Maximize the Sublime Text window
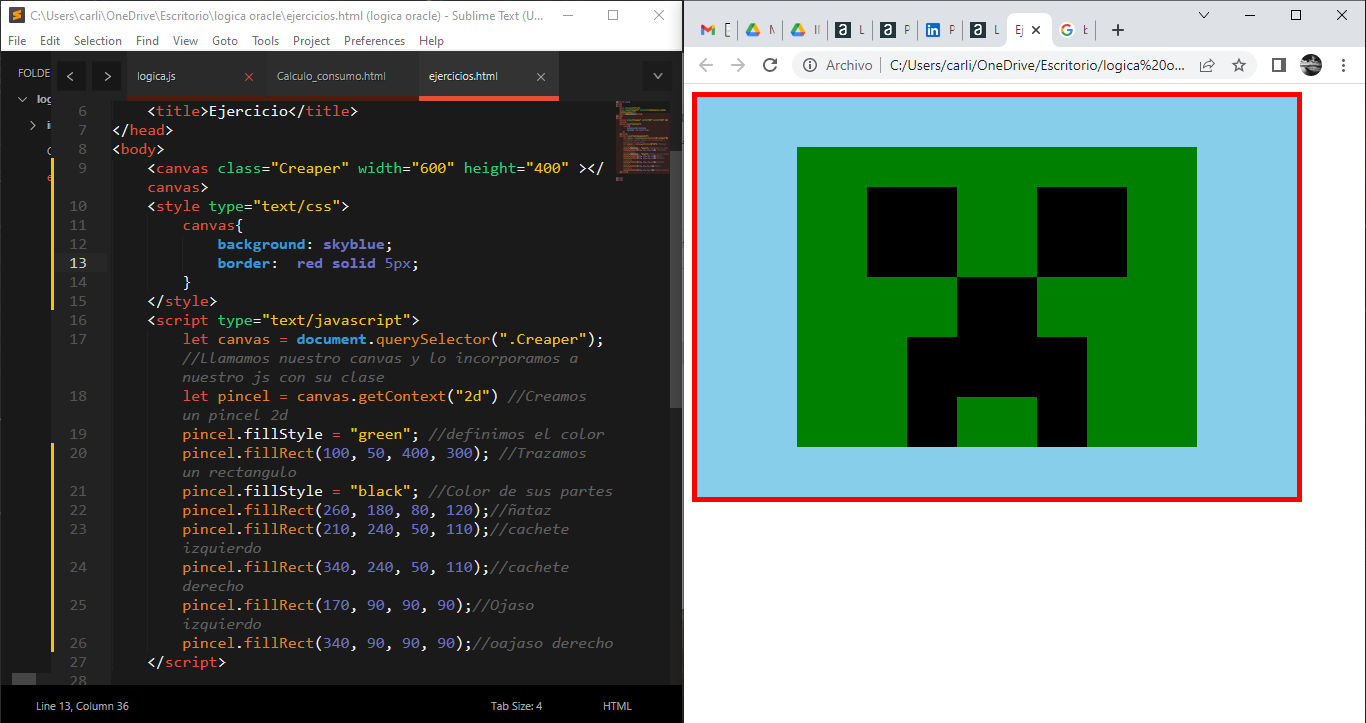This screenshot has height=723, width=1366. tap(613, 15)
